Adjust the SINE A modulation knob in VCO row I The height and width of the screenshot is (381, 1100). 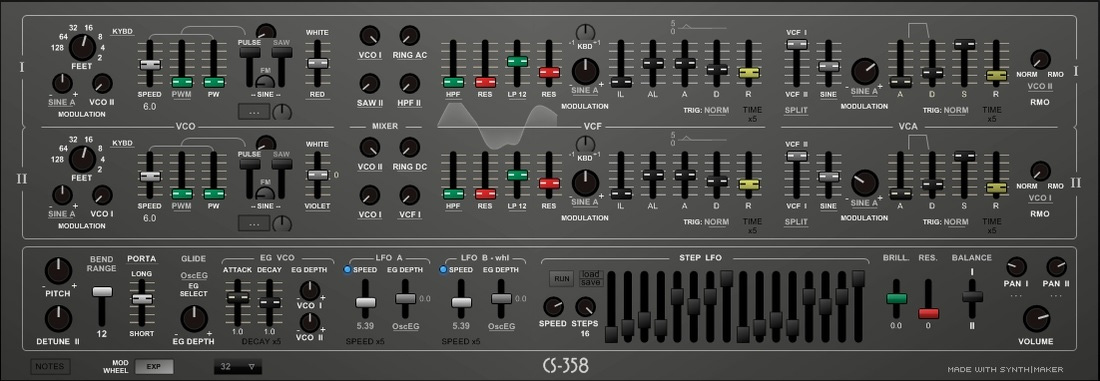click(62, 83)
